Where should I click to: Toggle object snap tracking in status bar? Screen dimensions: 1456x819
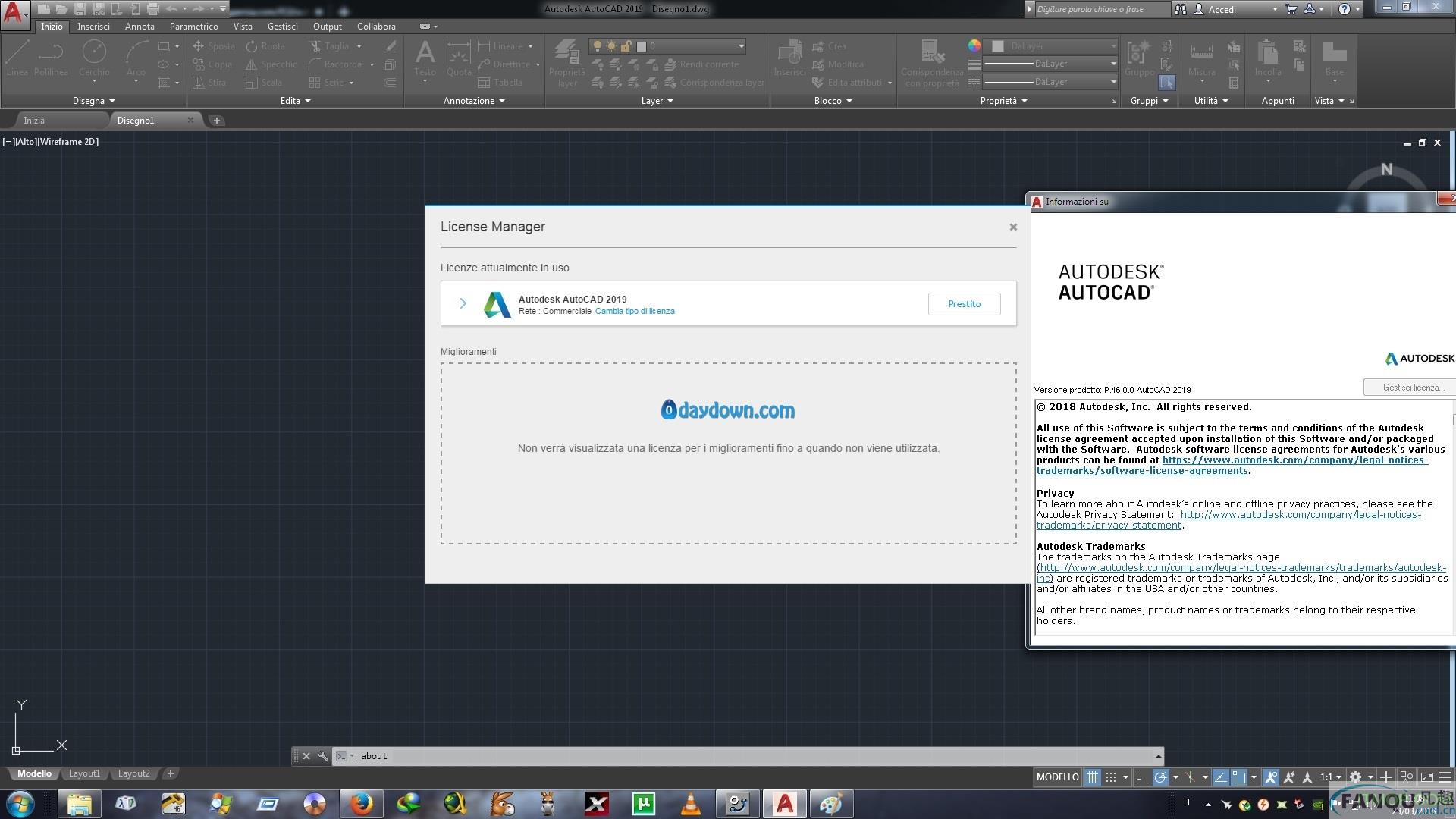pos(1220,777)
